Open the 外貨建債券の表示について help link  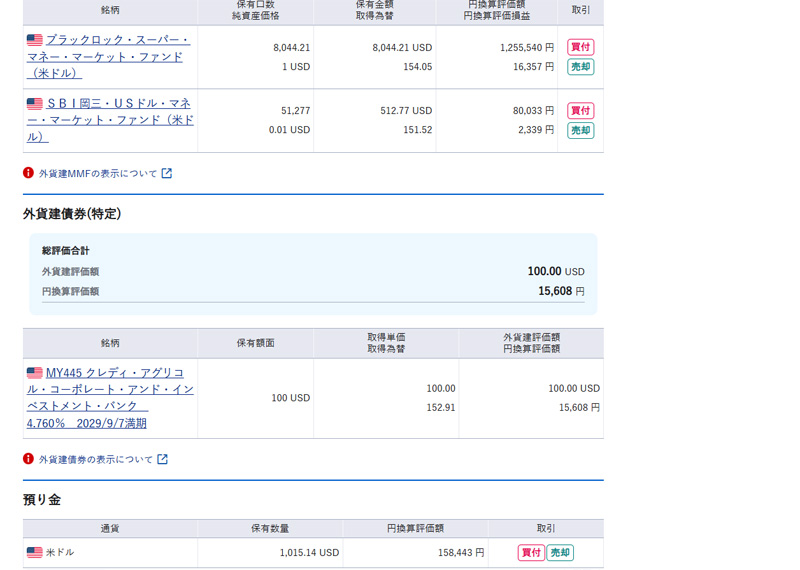(x=96, y=459)
